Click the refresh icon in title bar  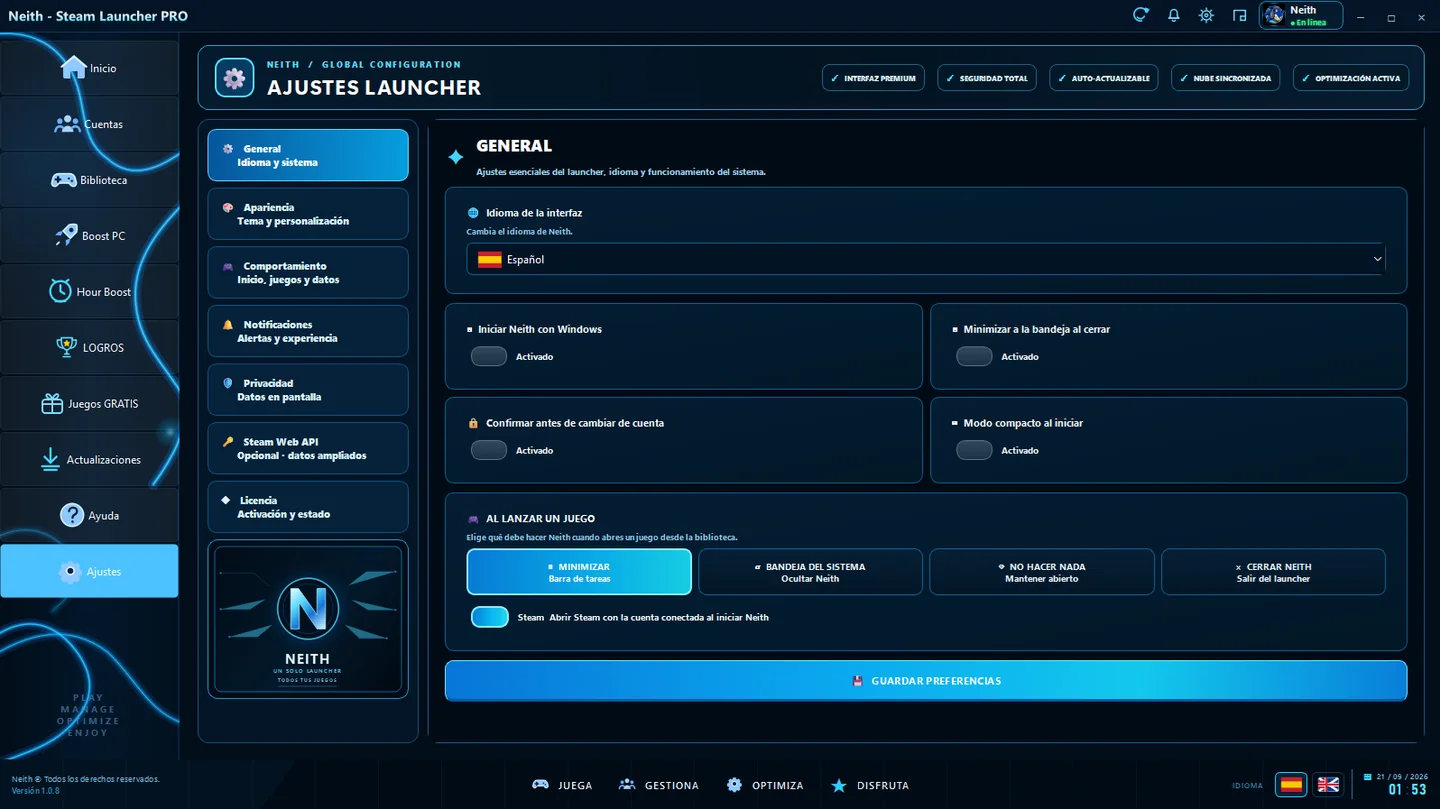click(x=1140, y=15)
